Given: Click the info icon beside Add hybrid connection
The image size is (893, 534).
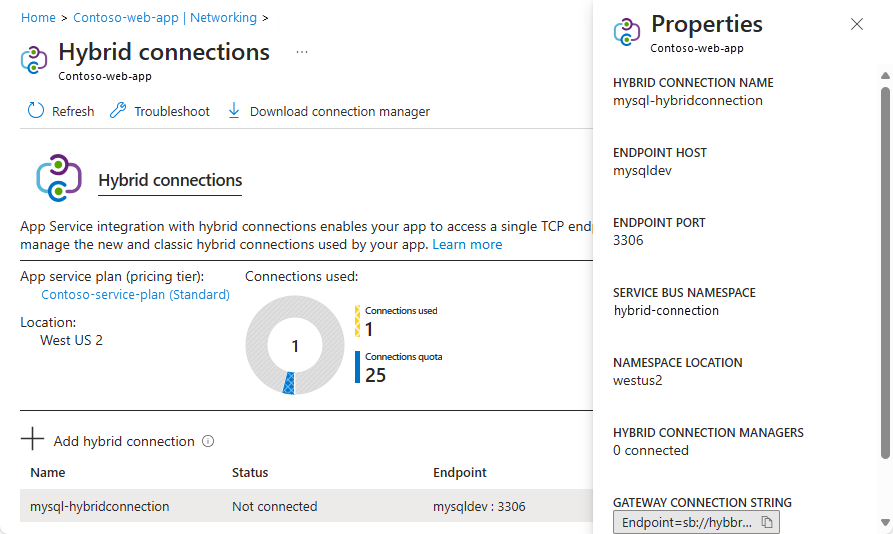Looking at the screenshot, I should click(x=208, y=441).
